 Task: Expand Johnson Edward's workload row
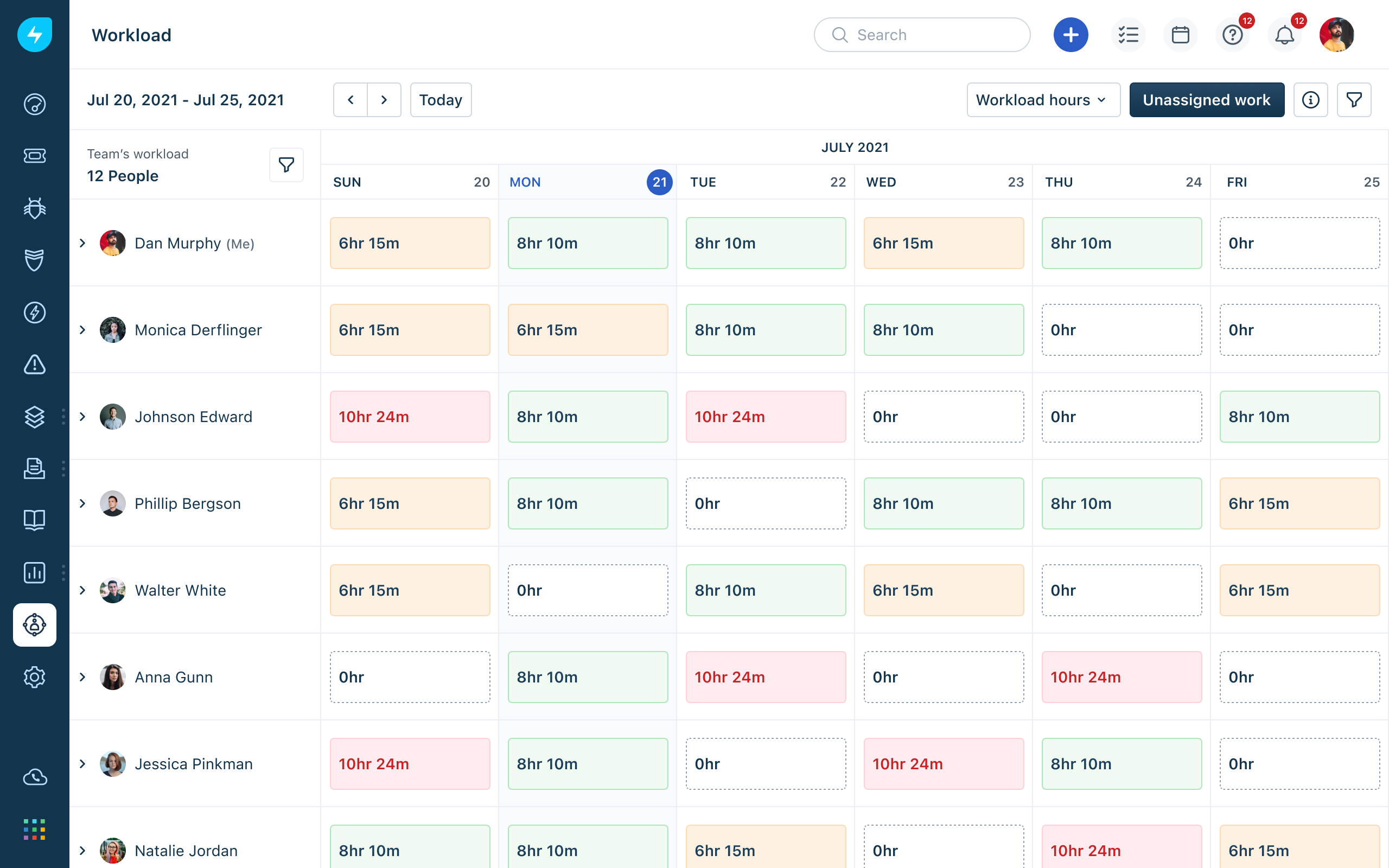82,417
